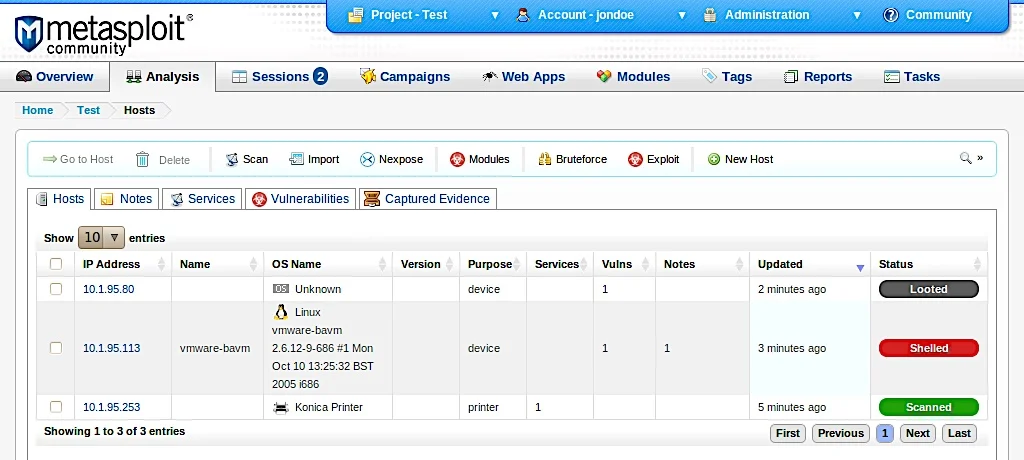Click the Last pagination button

coord(959,433)
